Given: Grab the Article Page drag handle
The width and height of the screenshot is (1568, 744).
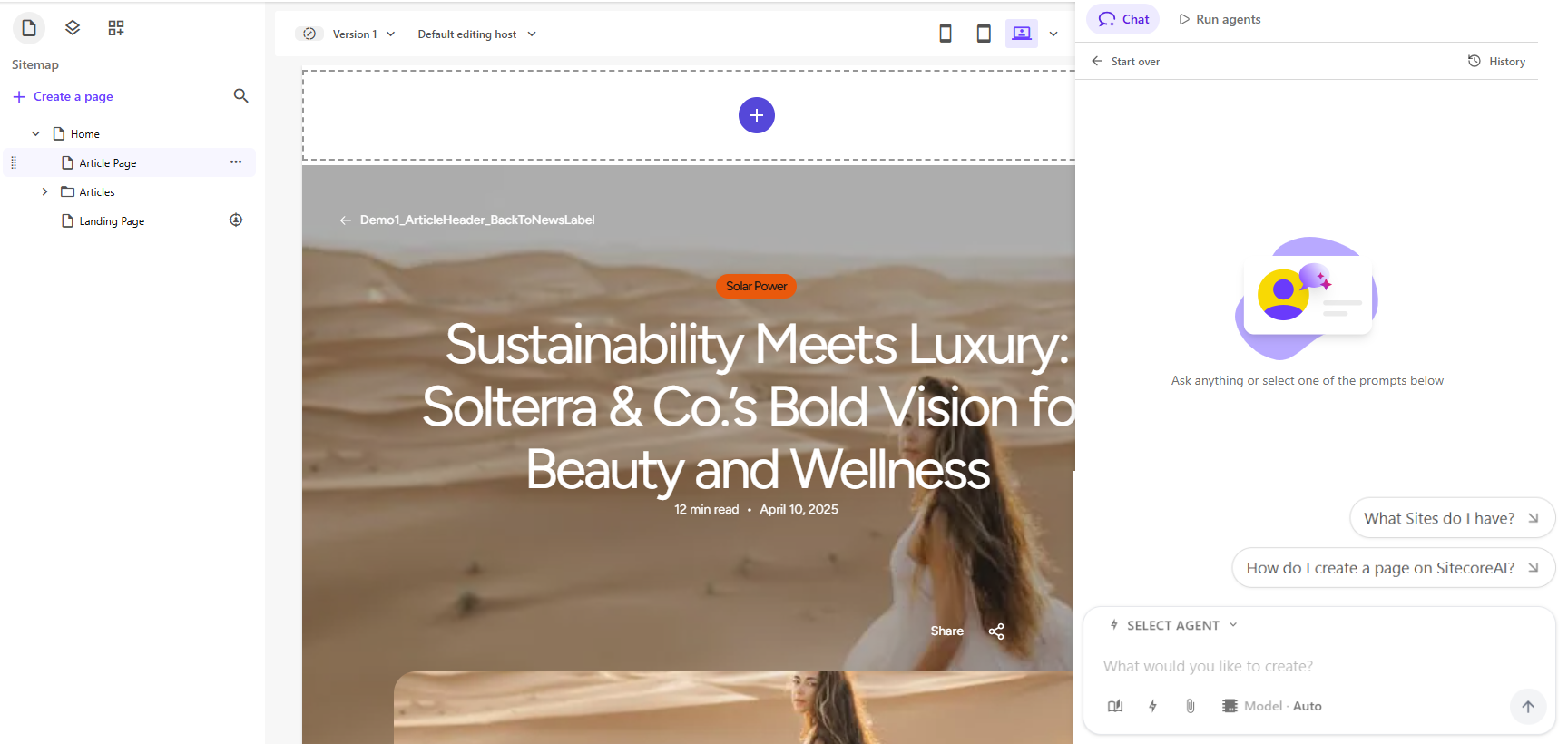Looking at the screenshot, I should tap(14, 162).
